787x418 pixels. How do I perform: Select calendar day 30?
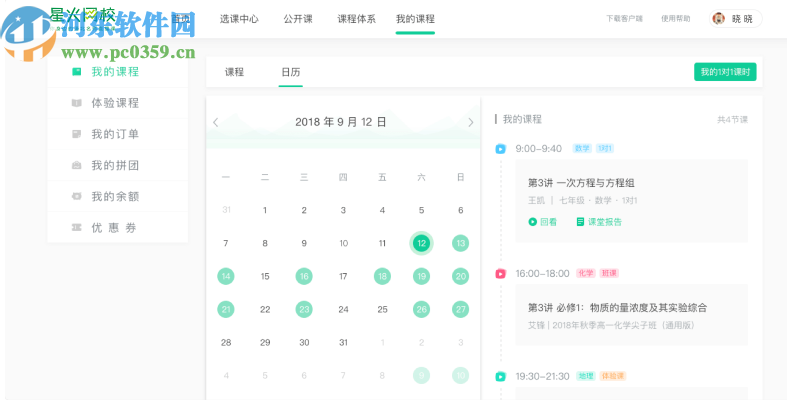tap(304, 343)
